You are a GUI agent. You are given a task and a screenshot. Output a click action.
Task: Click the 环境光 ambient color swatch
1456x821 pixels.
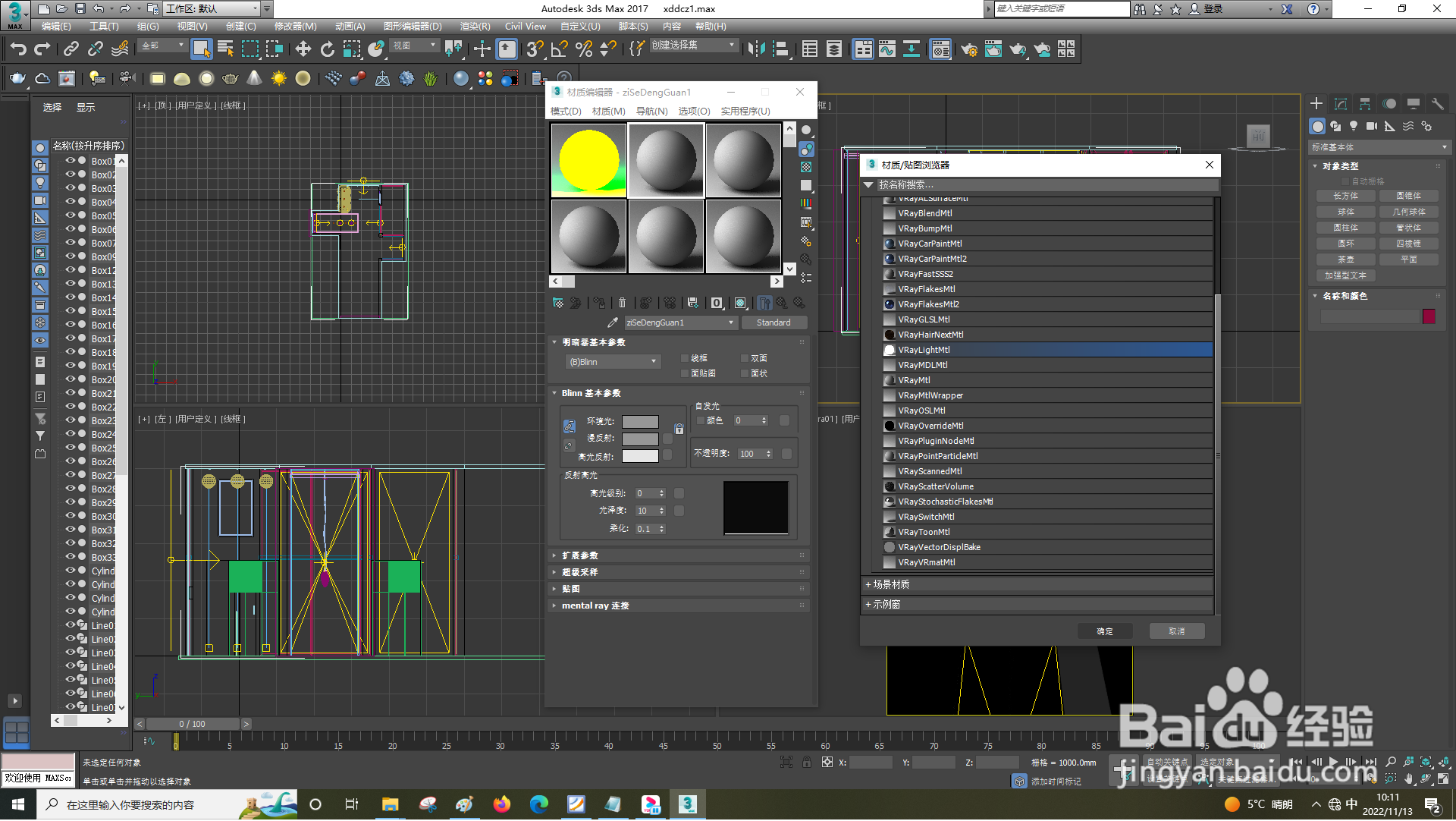640,423
